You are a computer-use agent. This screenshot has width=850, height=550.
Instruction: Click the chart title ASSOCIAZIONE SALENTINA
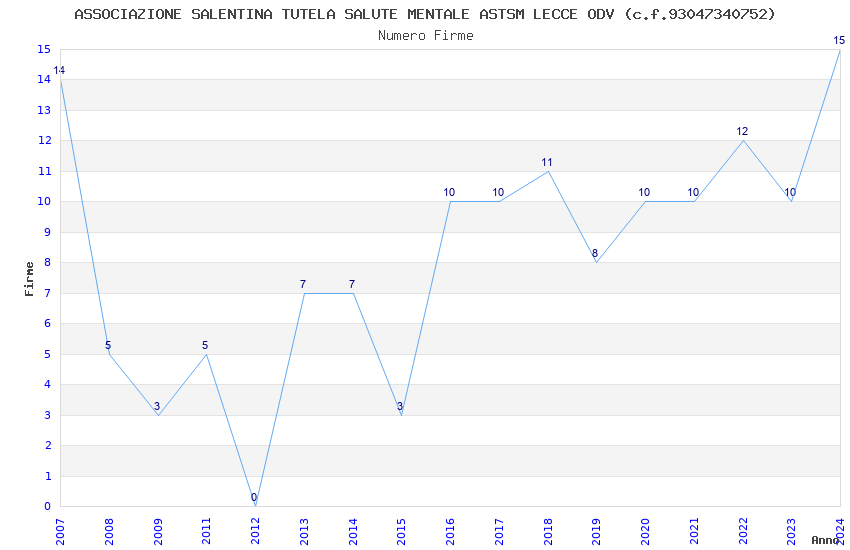tap(173, 14)
